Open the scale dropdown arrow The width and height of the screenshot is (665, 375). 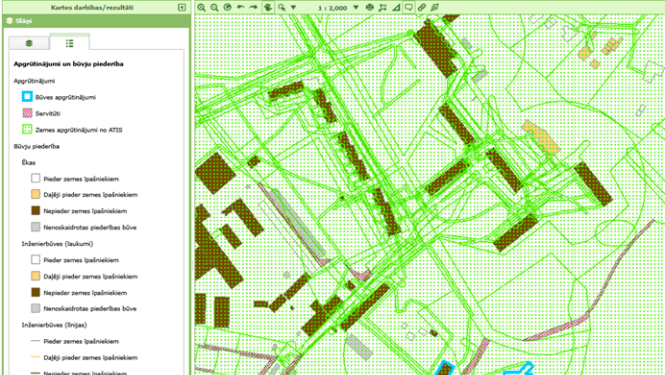[356, 8]
